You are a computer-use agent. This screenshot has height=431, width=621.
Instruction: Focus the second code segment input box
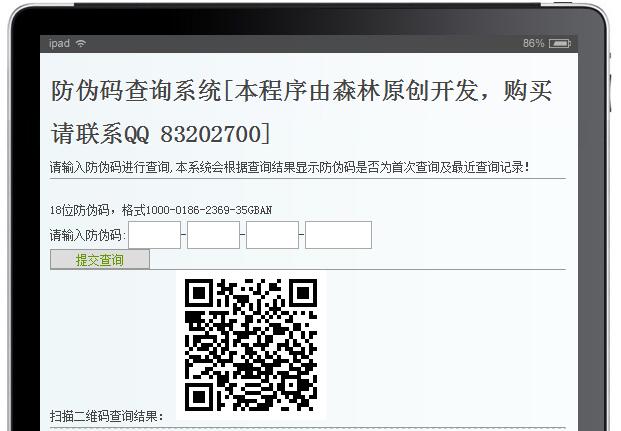point(213,235)
